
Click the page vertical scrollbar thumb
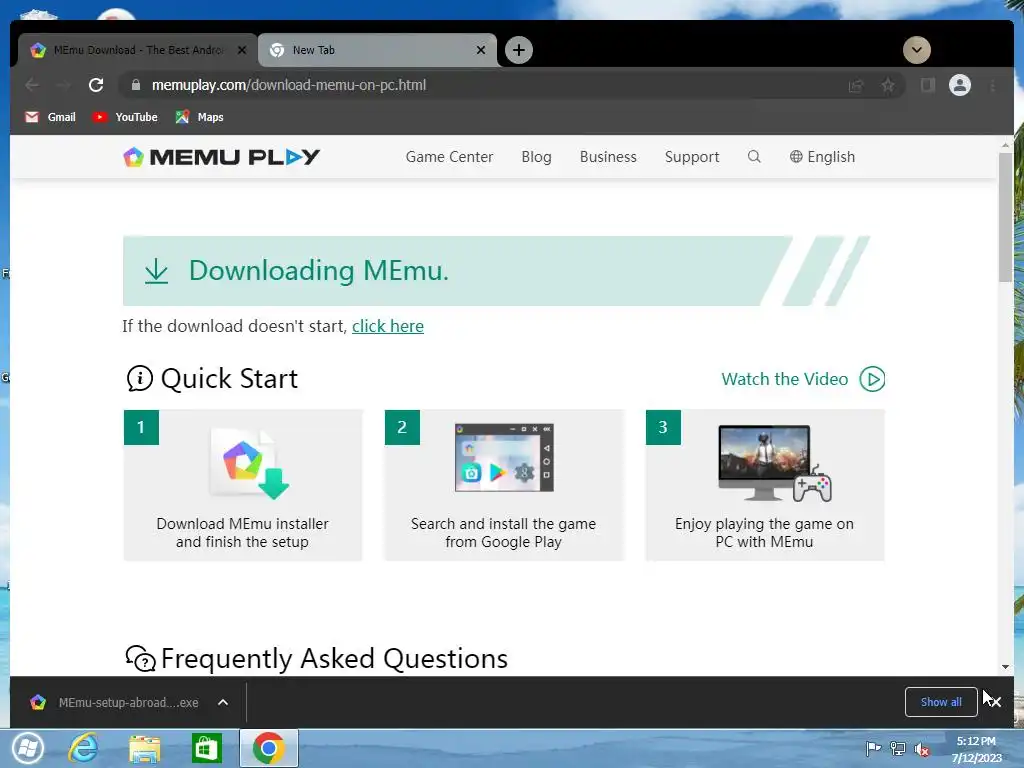pos(1005,217)
